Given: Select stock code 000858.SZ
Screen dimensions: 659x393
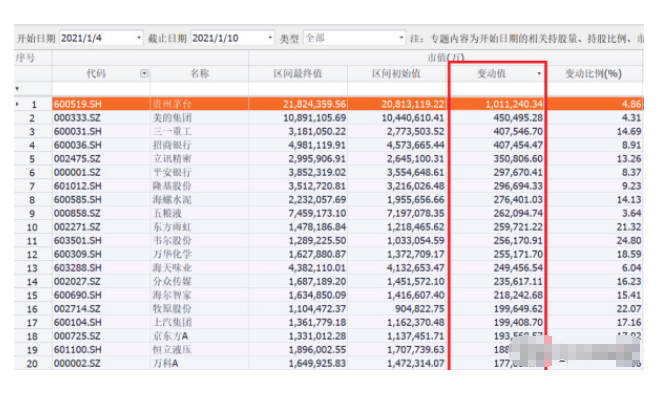Looking at the screenshot, I should (x=77, y=213).
